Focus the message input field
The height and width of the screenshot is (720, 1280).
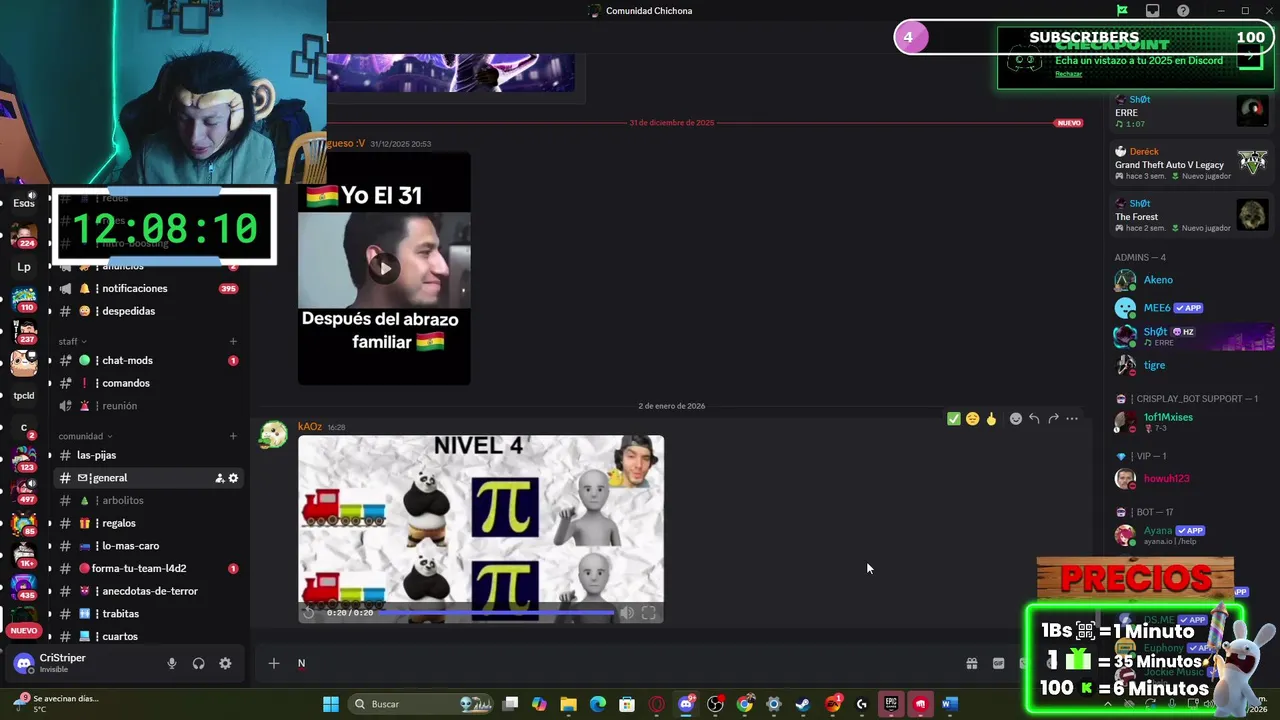coord(625,663)
